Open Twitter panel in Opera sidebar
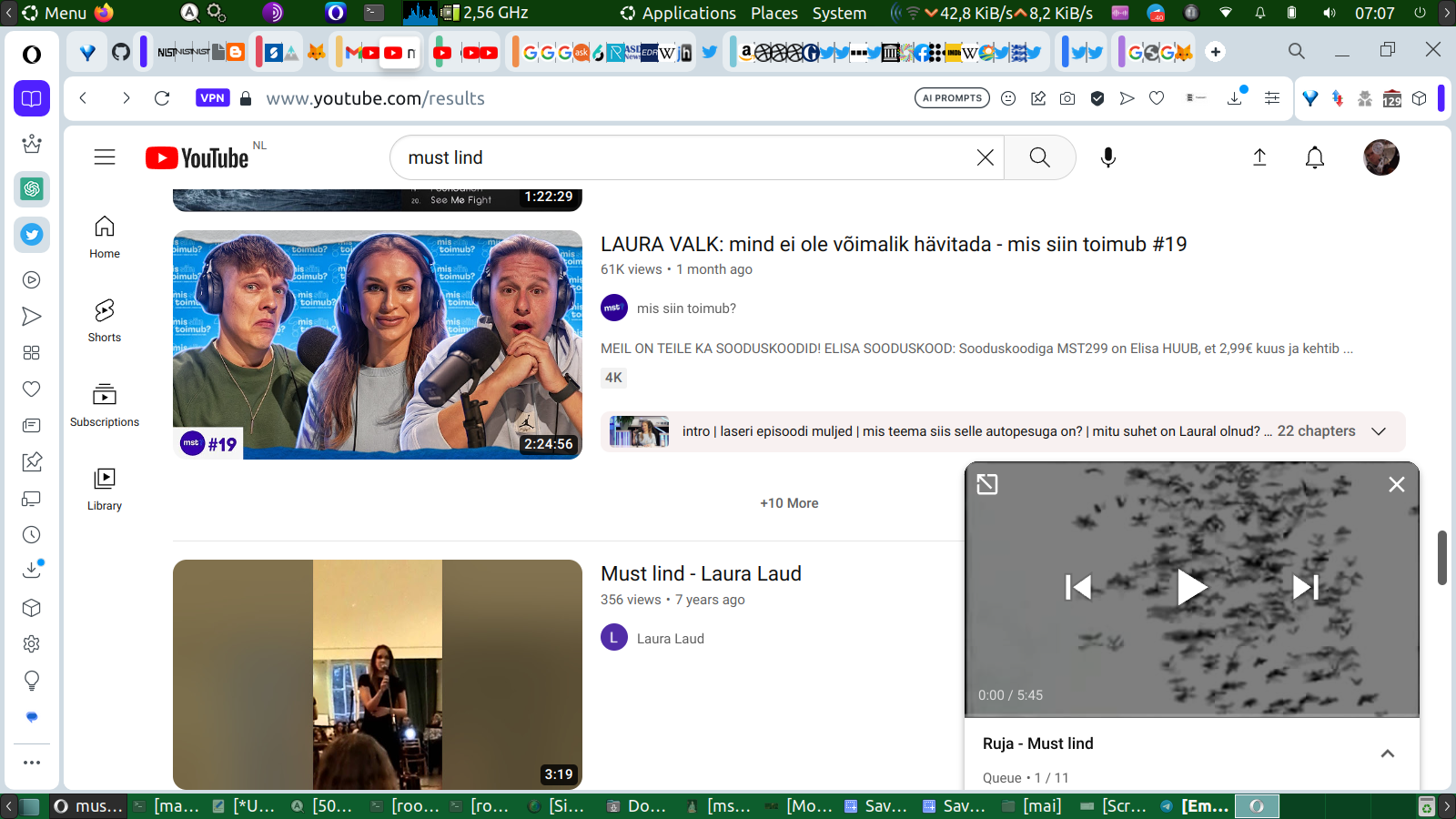The image size is (1456, 819). pos(32,235)
